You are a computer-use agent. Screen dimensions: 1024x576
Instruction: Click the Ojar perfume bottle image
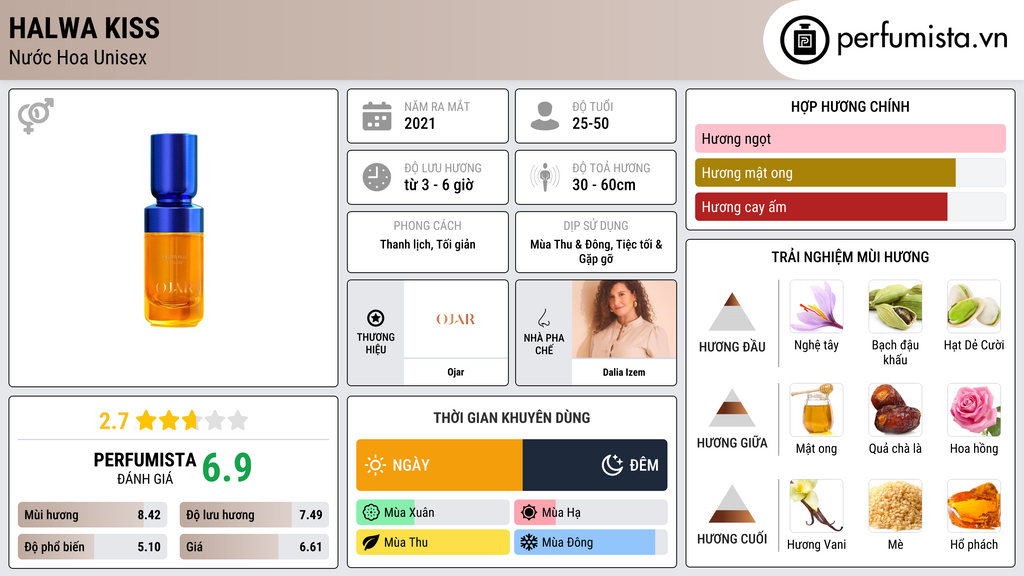[174, 230]
